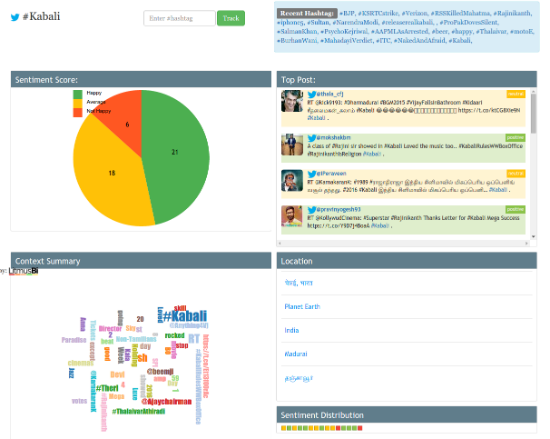This screenshot has width=550, height=439.
Task: Open the #beer recent hashtag
Action: 440,32
